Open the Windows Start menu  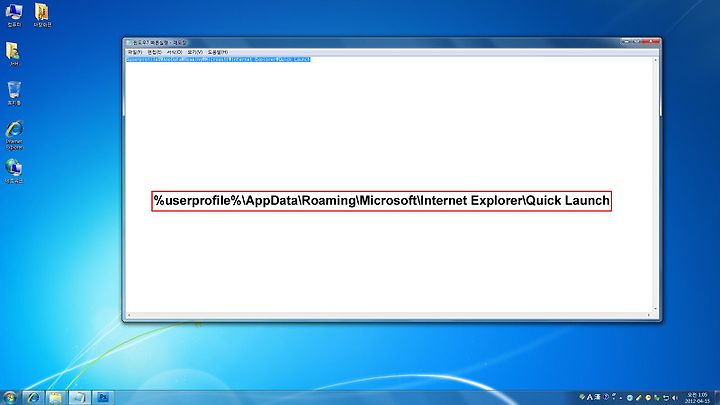(x=10, y=397)
